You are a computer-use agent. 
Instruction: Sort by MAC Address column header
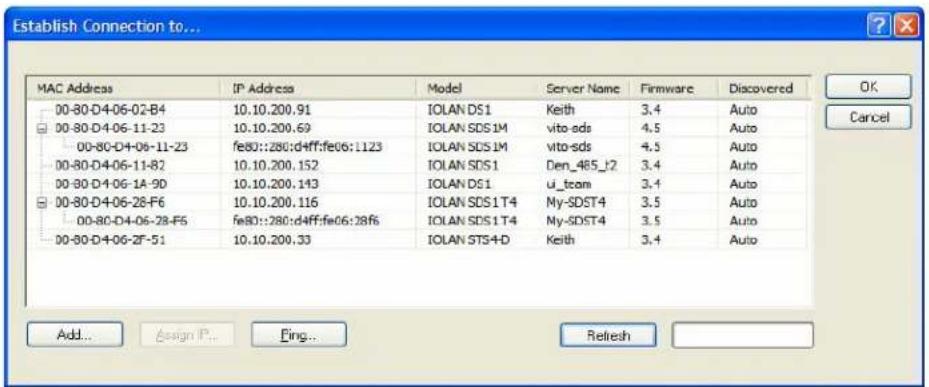coord(123,88)
